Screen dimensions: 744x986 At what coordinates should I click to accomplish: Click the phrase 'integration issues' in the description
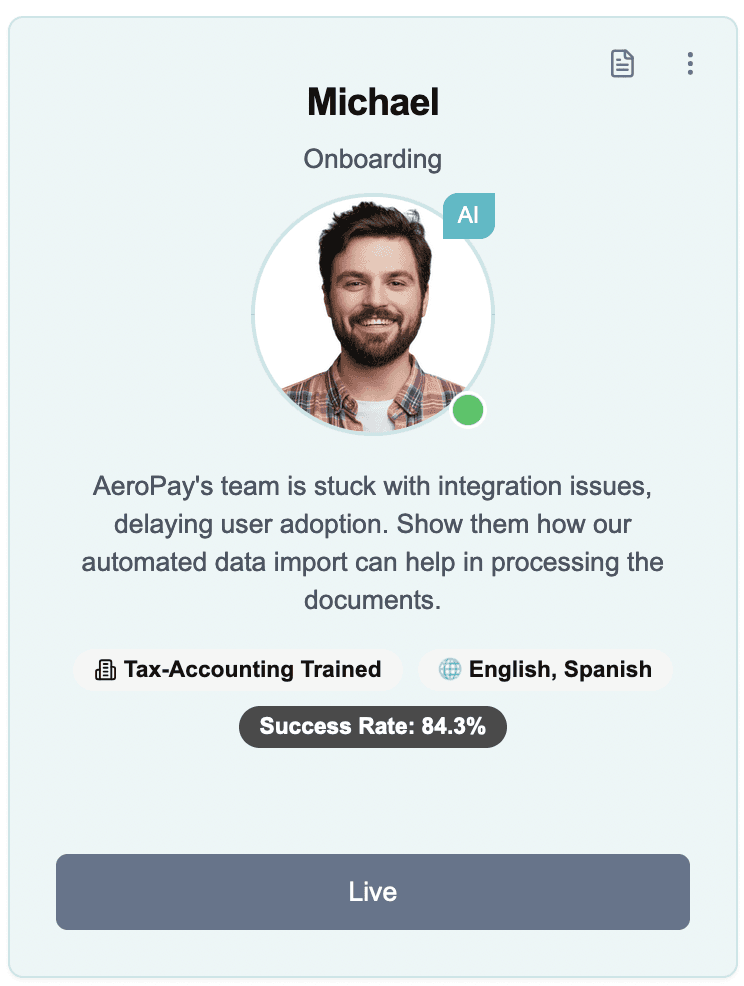[545, 487]
